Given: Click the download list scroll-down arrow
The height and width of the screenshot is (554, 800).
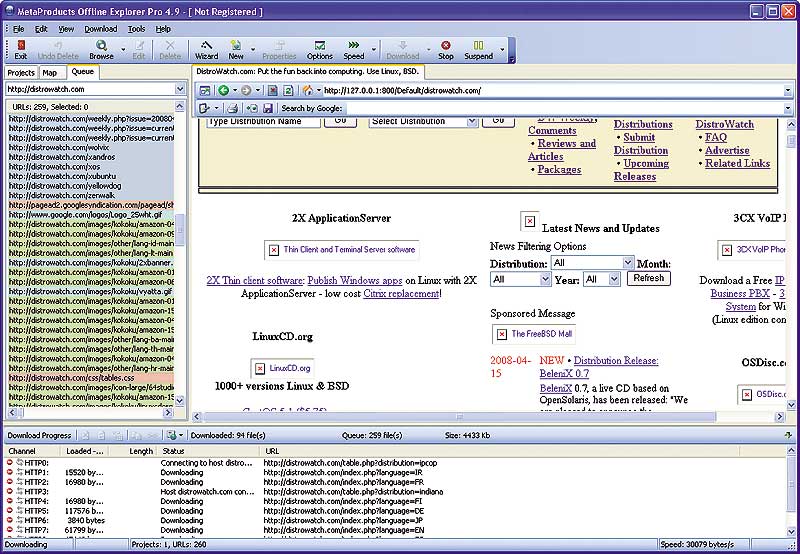Looking at the screenshot, I should 791,533.
